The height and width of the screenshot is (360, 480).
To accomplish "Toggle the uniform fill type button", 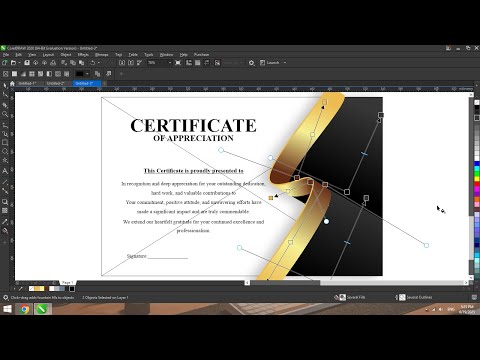I will point(14,74).
